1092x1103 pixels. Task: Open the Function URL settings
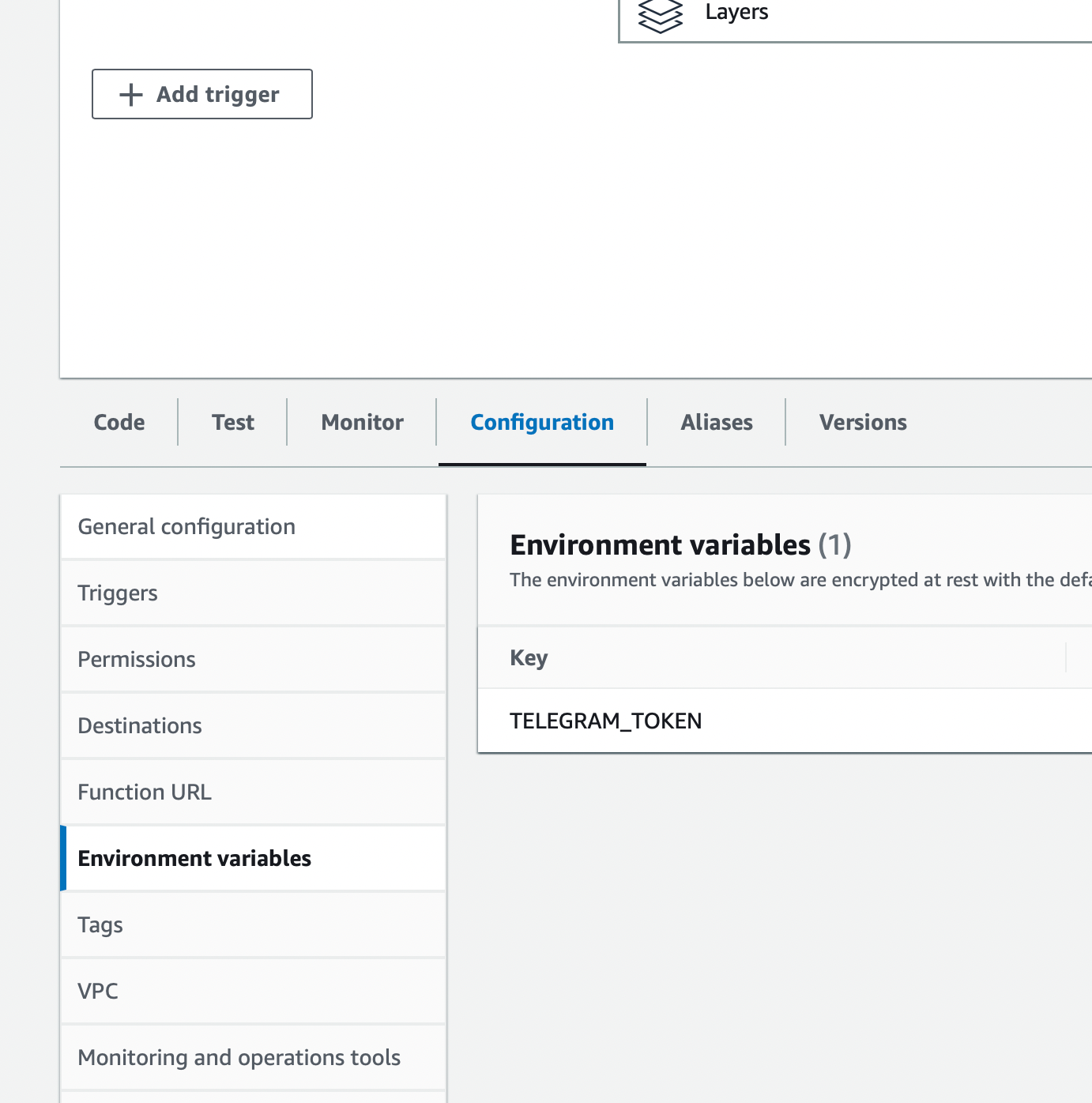click(145, 792)
